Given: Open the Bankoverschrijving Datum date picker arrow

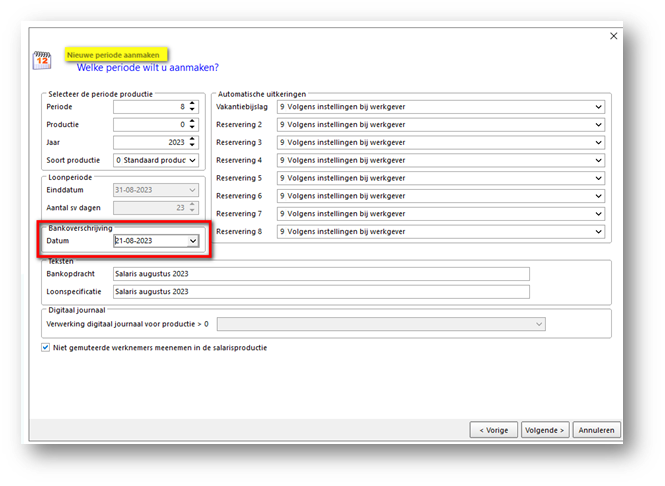Looking at the screenshot, I should (x=193, y=241).
